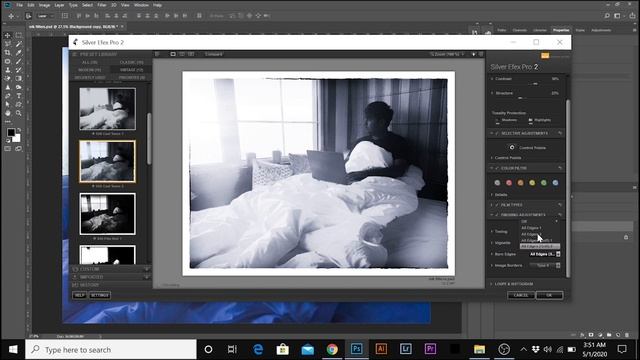Toggle Film Types section checkbox
The width and height of the screenshot is (640, 360).
(497, 205)
